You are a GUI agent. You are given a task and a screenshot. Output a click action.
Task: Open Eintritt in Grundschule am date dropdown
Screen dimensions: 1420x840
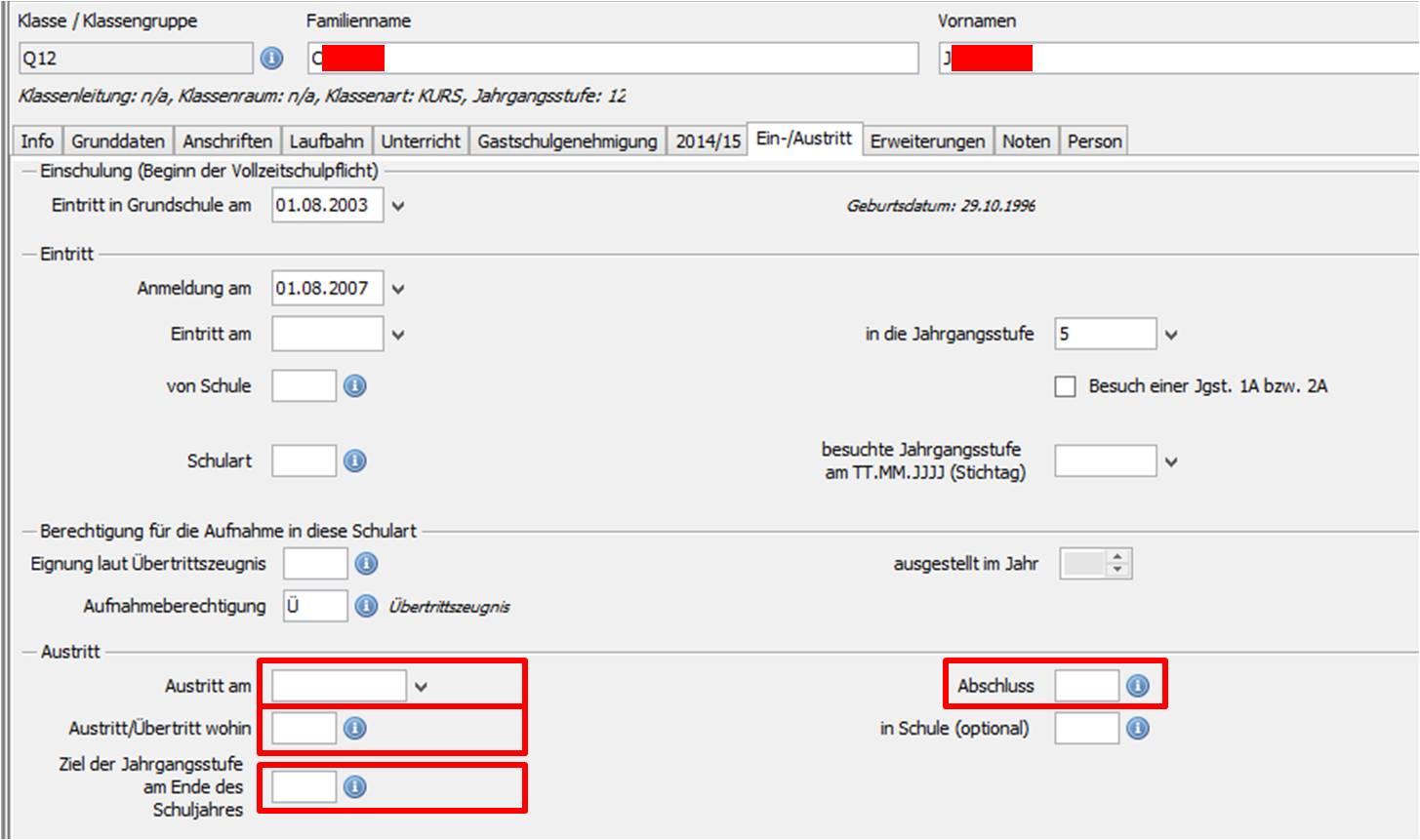tap(398, 206)
